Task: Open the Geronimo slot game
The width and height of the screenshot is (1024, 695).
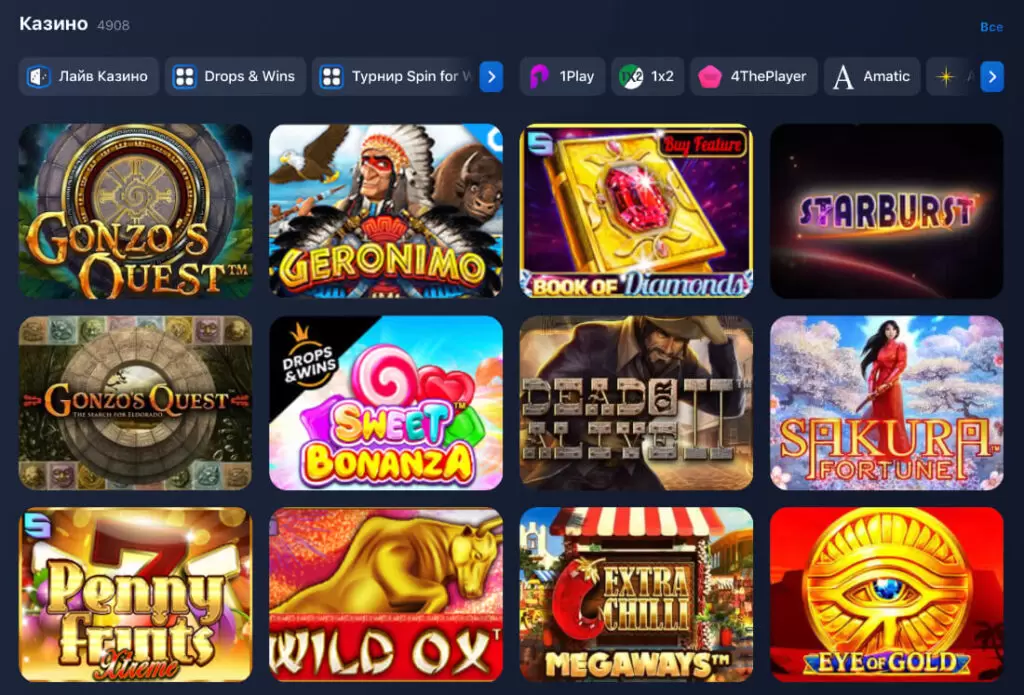Action: [386, 211]
